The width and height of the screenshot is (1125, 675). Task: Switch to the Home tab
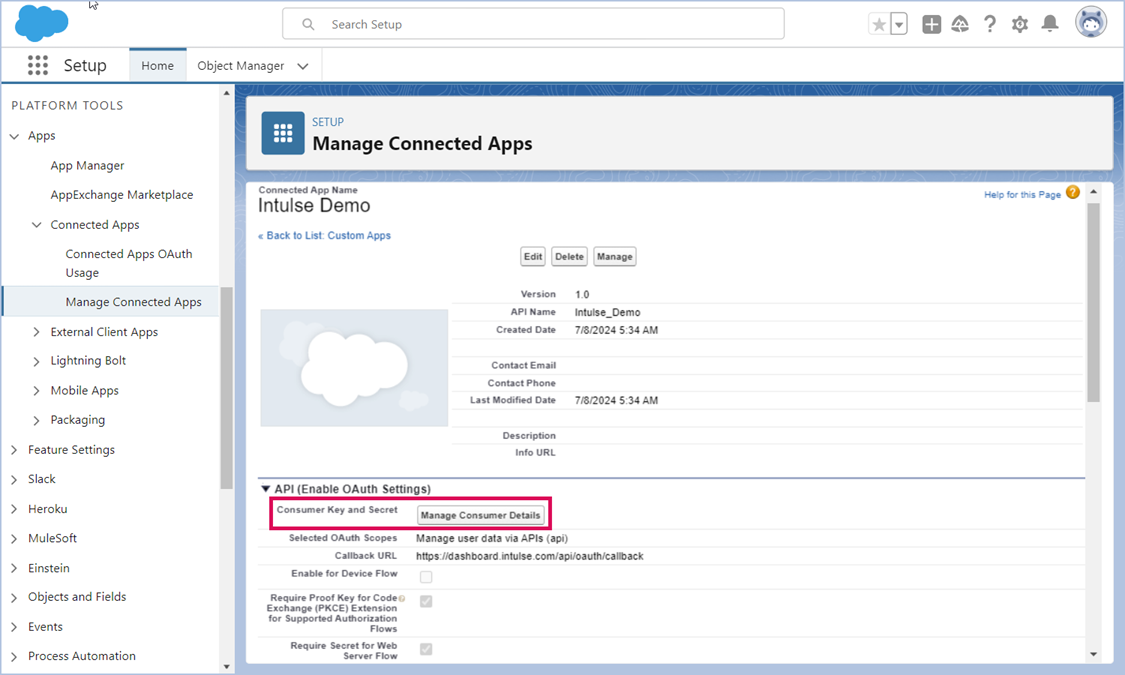pyautogui.click(x=157, y=65)
